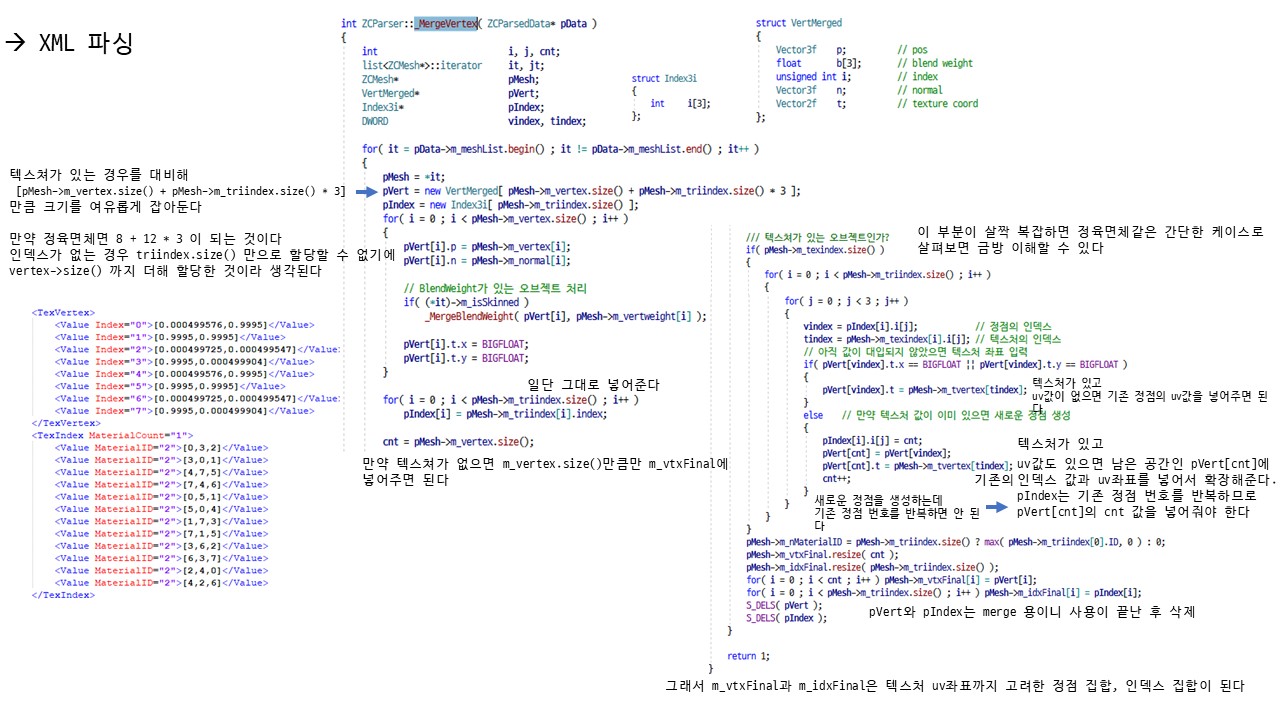Click the 'pIndex = new Index3i[' allocation line
Viewport: 1280px width, 720px height.
point(510,204)
